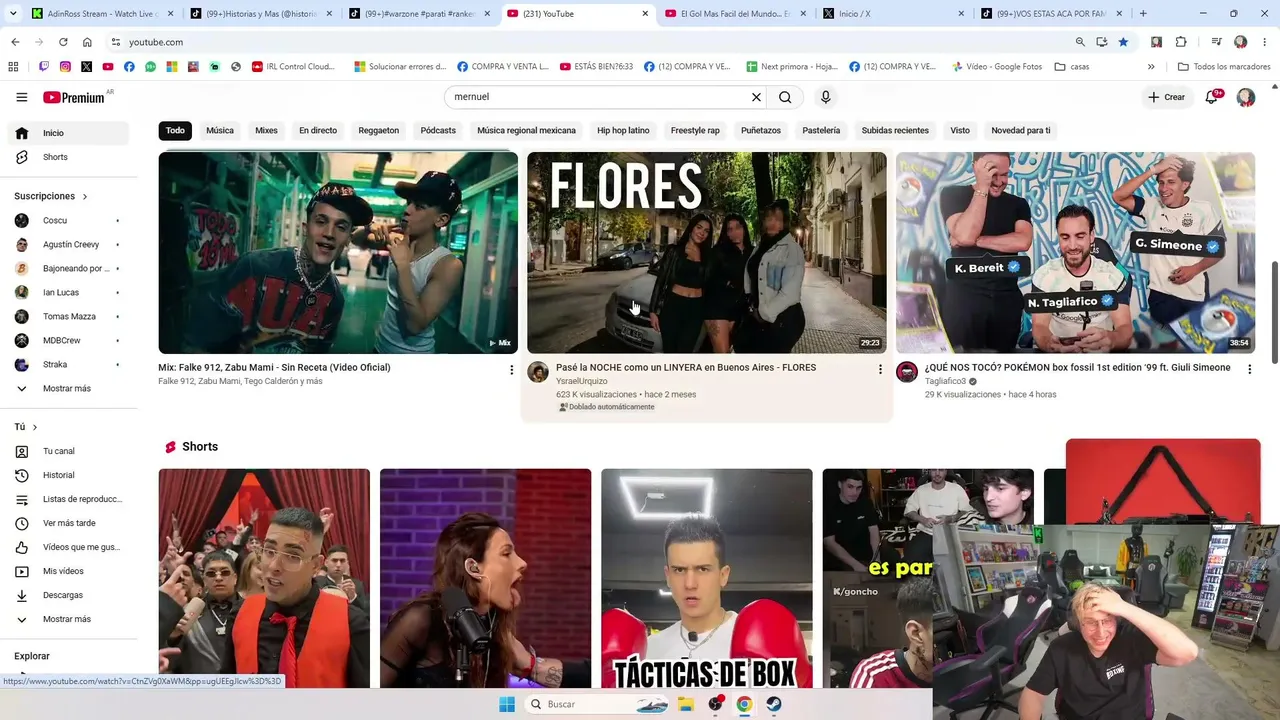Start voice search with the microphone icon

(x=825, y=97)
